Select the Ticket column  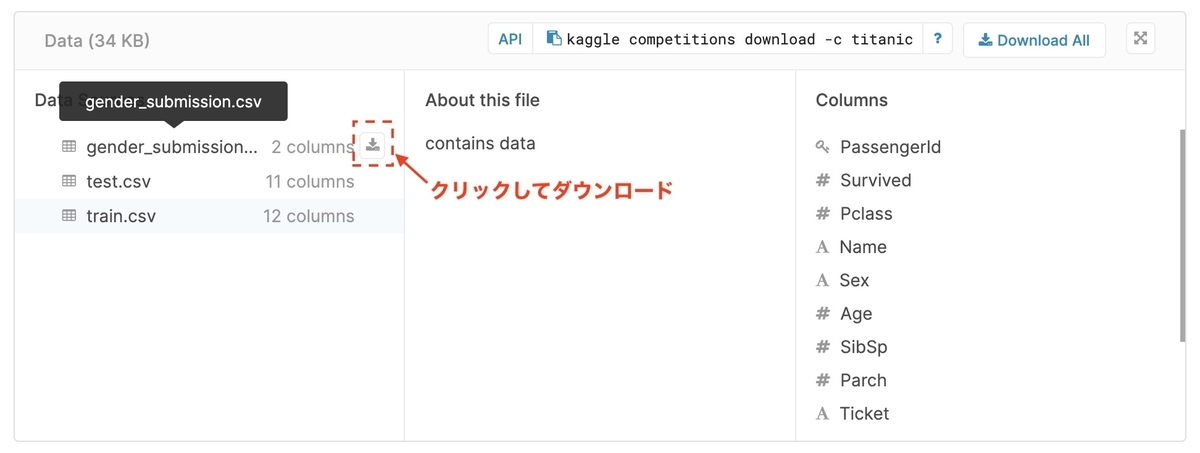[x=864, y=413]
